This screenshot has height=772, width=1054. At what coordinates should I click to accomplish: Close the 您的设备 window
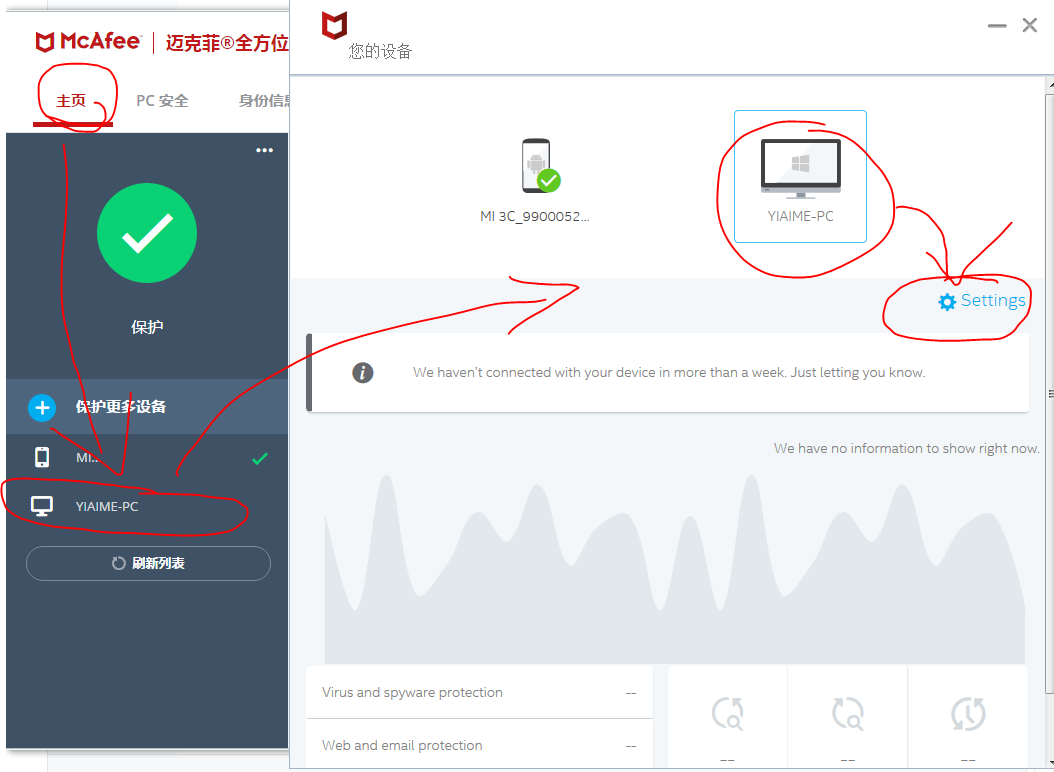[1029, 26]
